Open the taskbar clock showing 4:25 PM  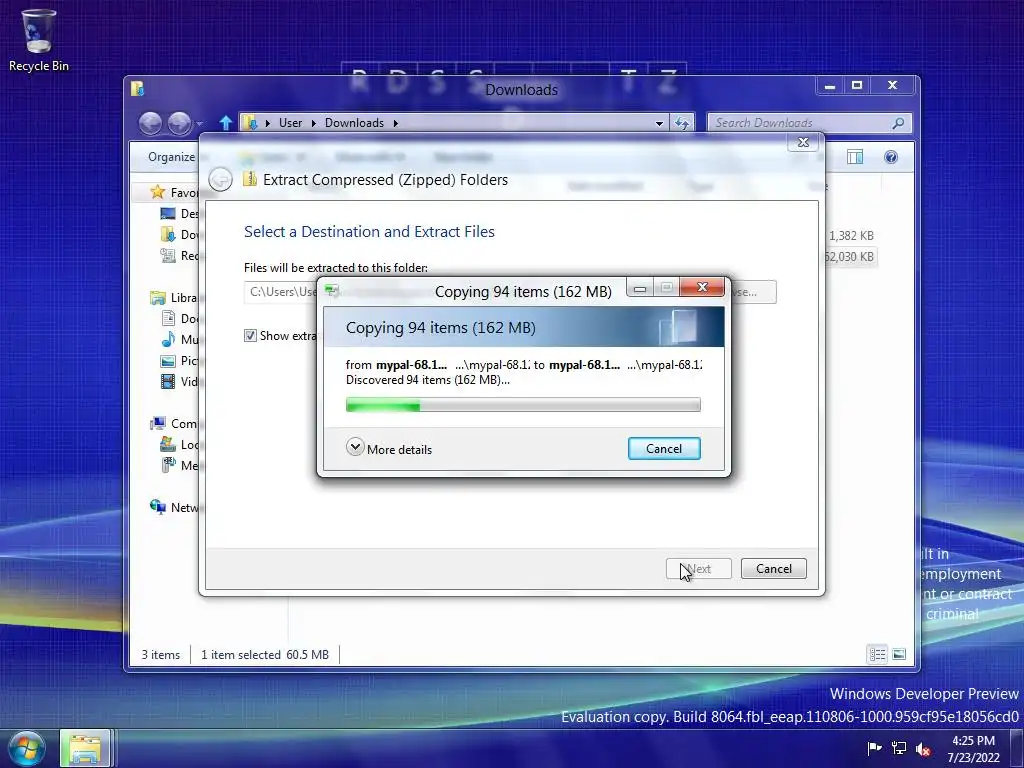pyautogui.click(x=973, y=748)
